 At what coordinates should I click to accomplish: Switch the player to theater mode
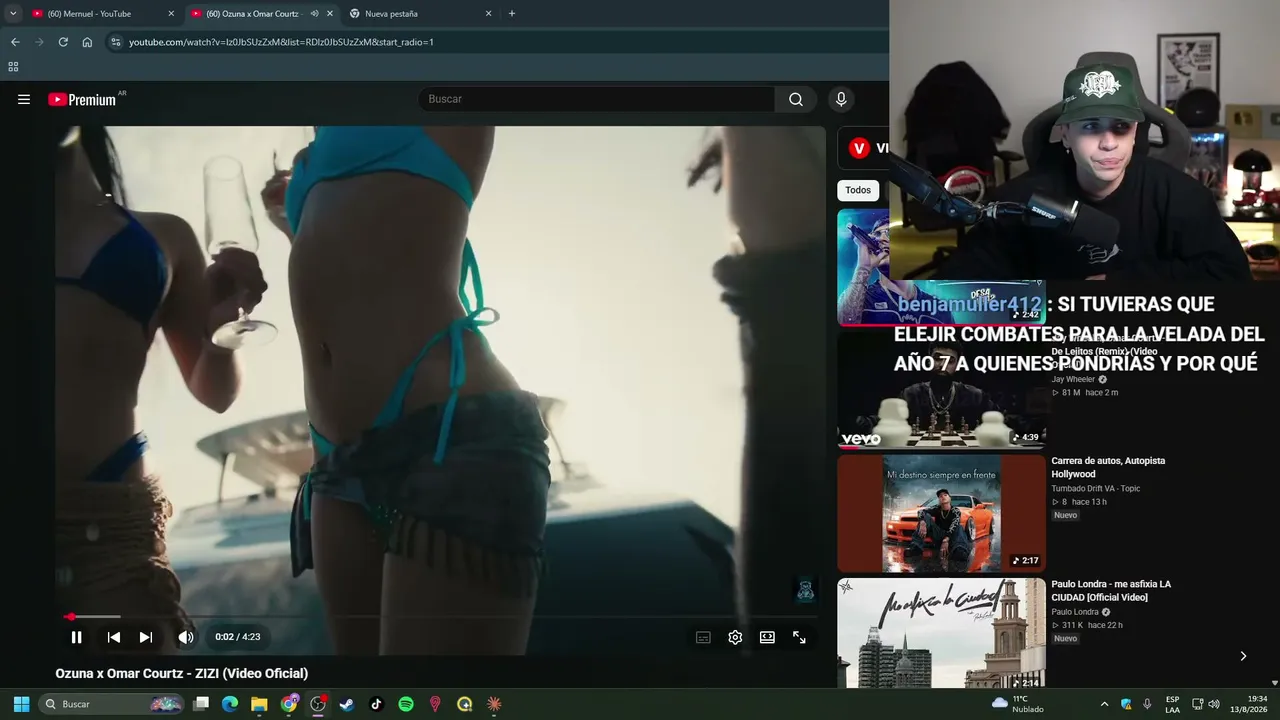pyautogui.click(x=767, y=637)
